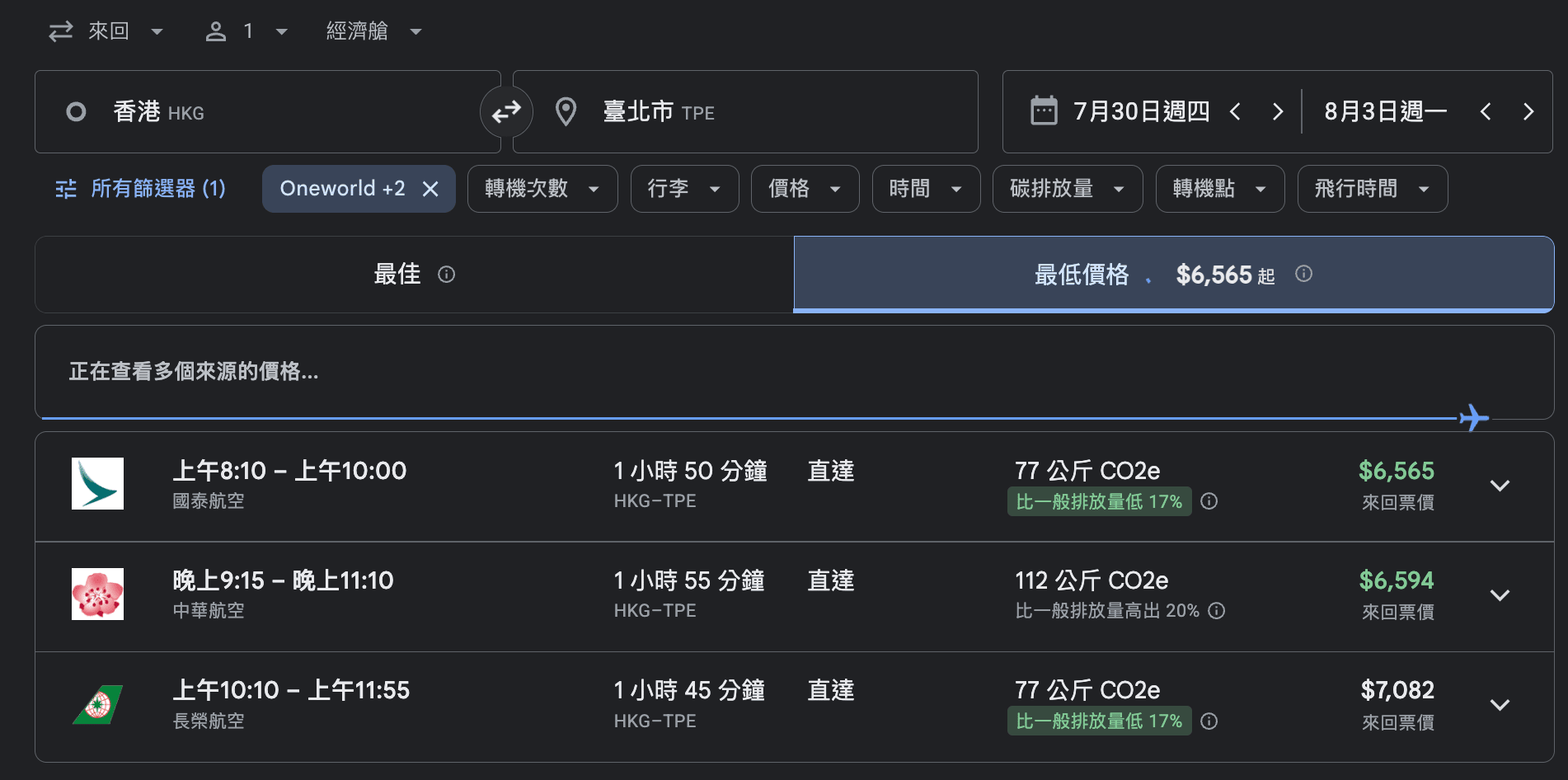Select the 最低價格 cheapest tab
Screen dimensions: 1568x780
(x=1173, y=275)
